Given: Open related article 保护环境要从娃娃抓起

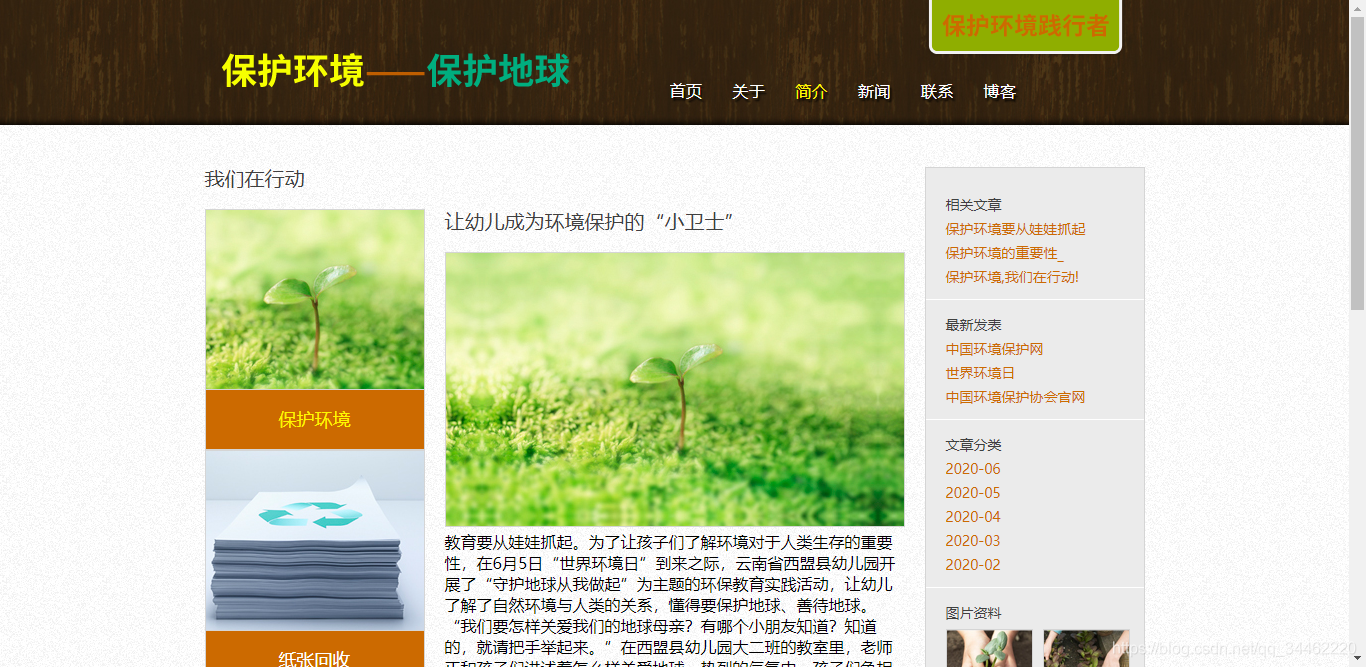Looking at the screenshot, I should (1015, 229).
